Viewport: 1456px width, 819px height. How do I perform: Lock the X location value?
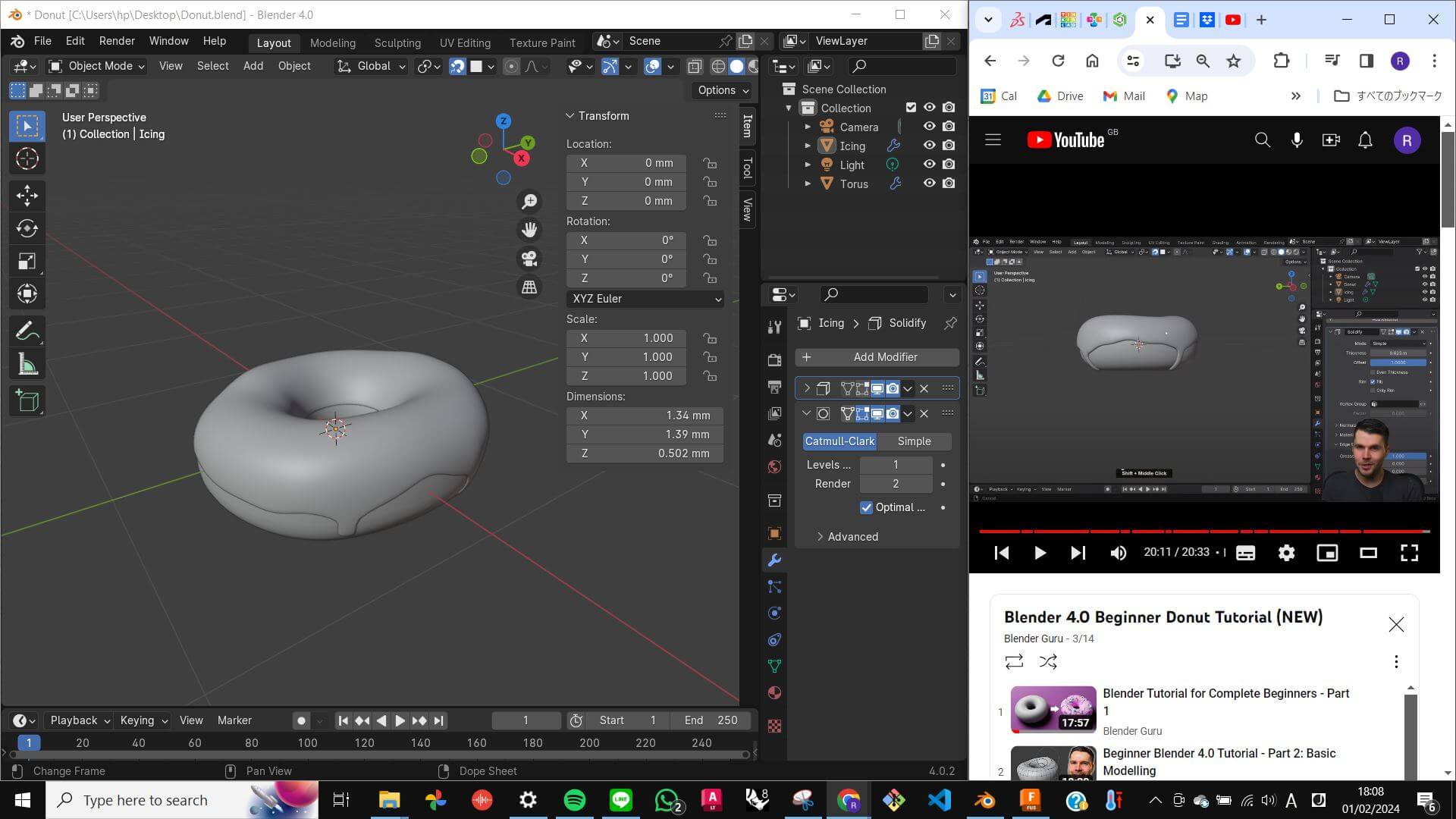[x=709, y=163]
